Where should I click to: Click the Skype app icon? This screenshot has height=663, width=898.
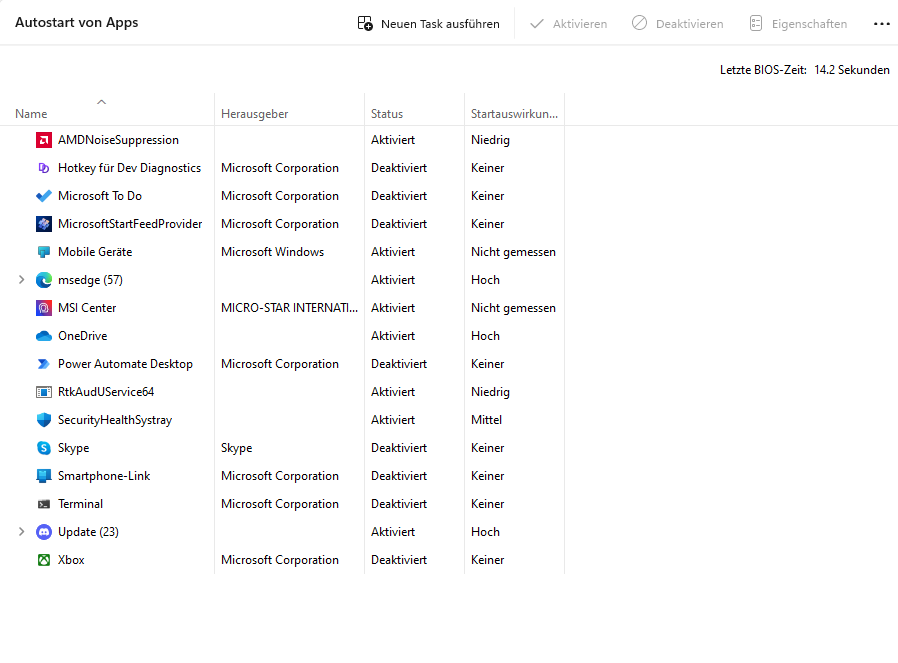pyautogui.click(x=42, y=448)
